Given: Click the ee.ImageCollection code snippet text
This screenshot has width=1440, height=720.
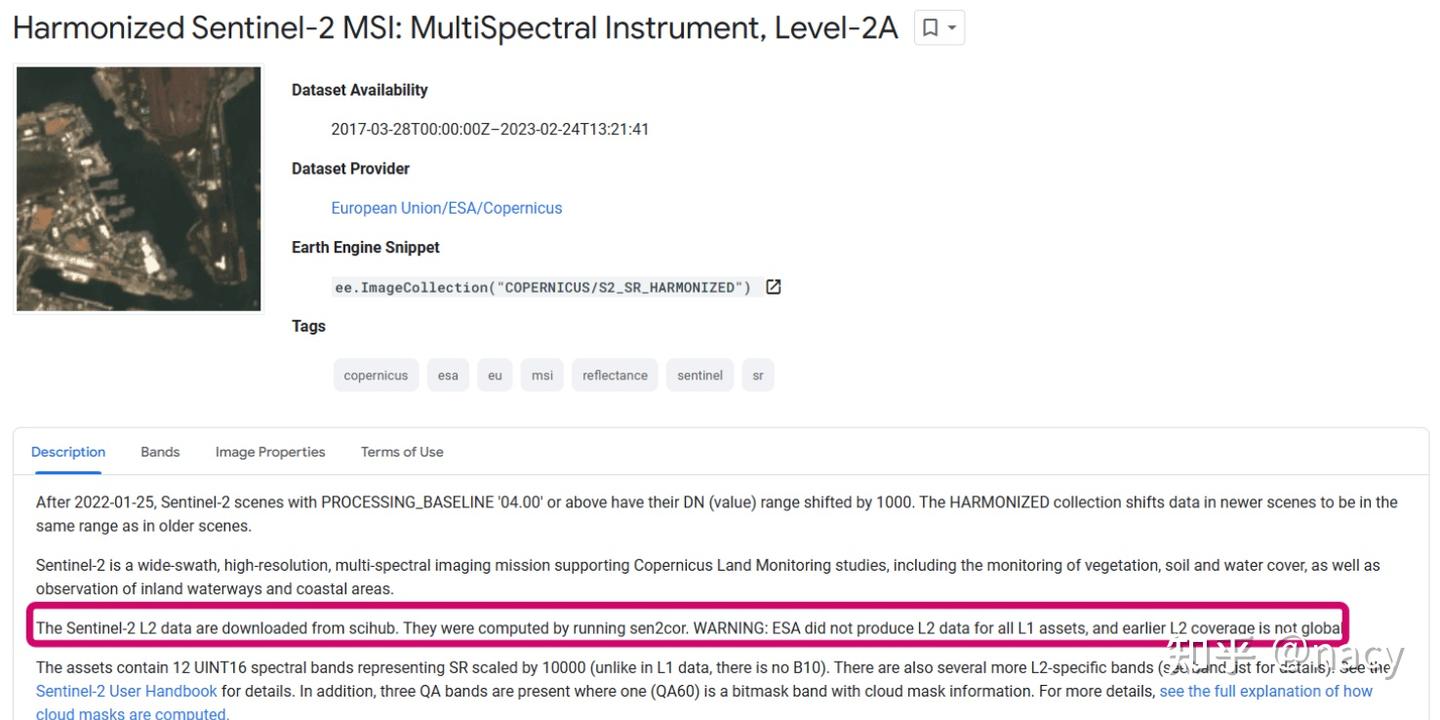Looking at the screenshot, I should point(542,288).
